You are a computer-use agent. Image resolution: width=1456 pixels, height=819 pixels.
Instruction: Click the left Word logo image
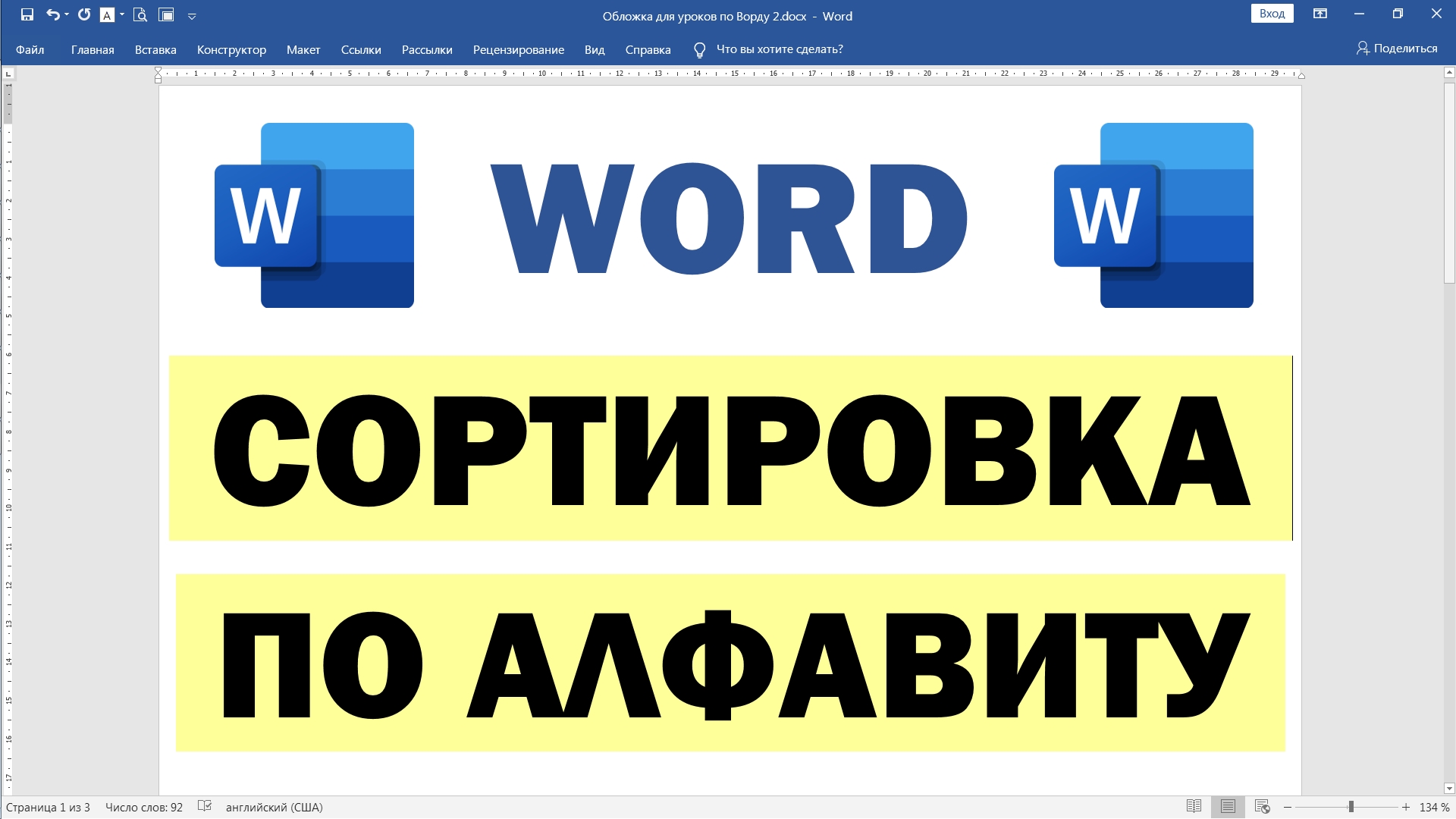pos(314,215)
